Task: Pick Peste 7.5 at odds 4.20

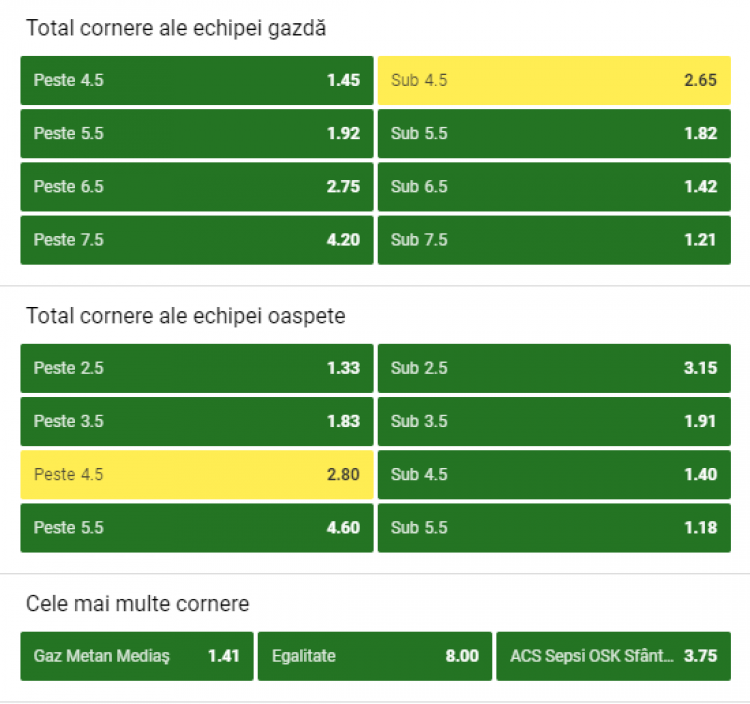Action: click(197, 240)
